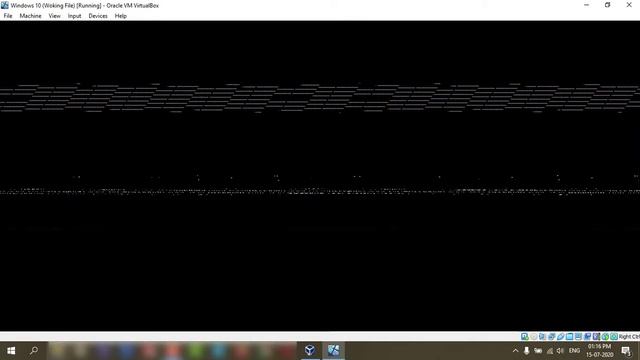
Task: Click the hard disk activity indicator icon
Action: pos(524,336)
